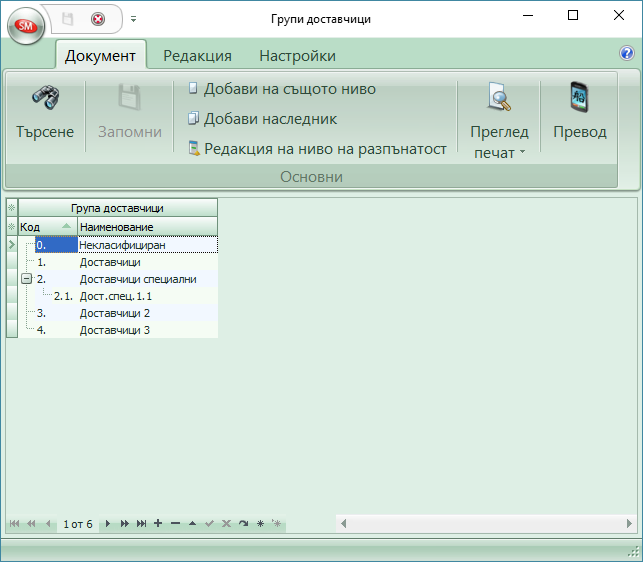Click the asterisk selector beside Група доставчици
Image resolution: width=643 pixels, height=562 pixels.
pyautogui.click(x=12, y=208)
